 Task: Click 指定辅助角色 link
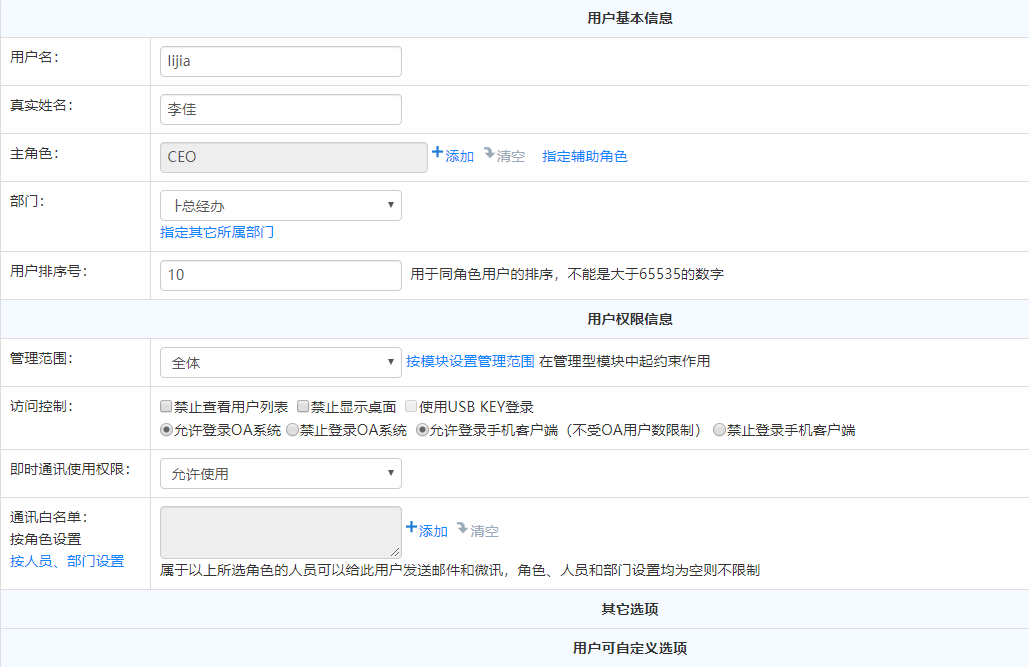coord(585,157)
